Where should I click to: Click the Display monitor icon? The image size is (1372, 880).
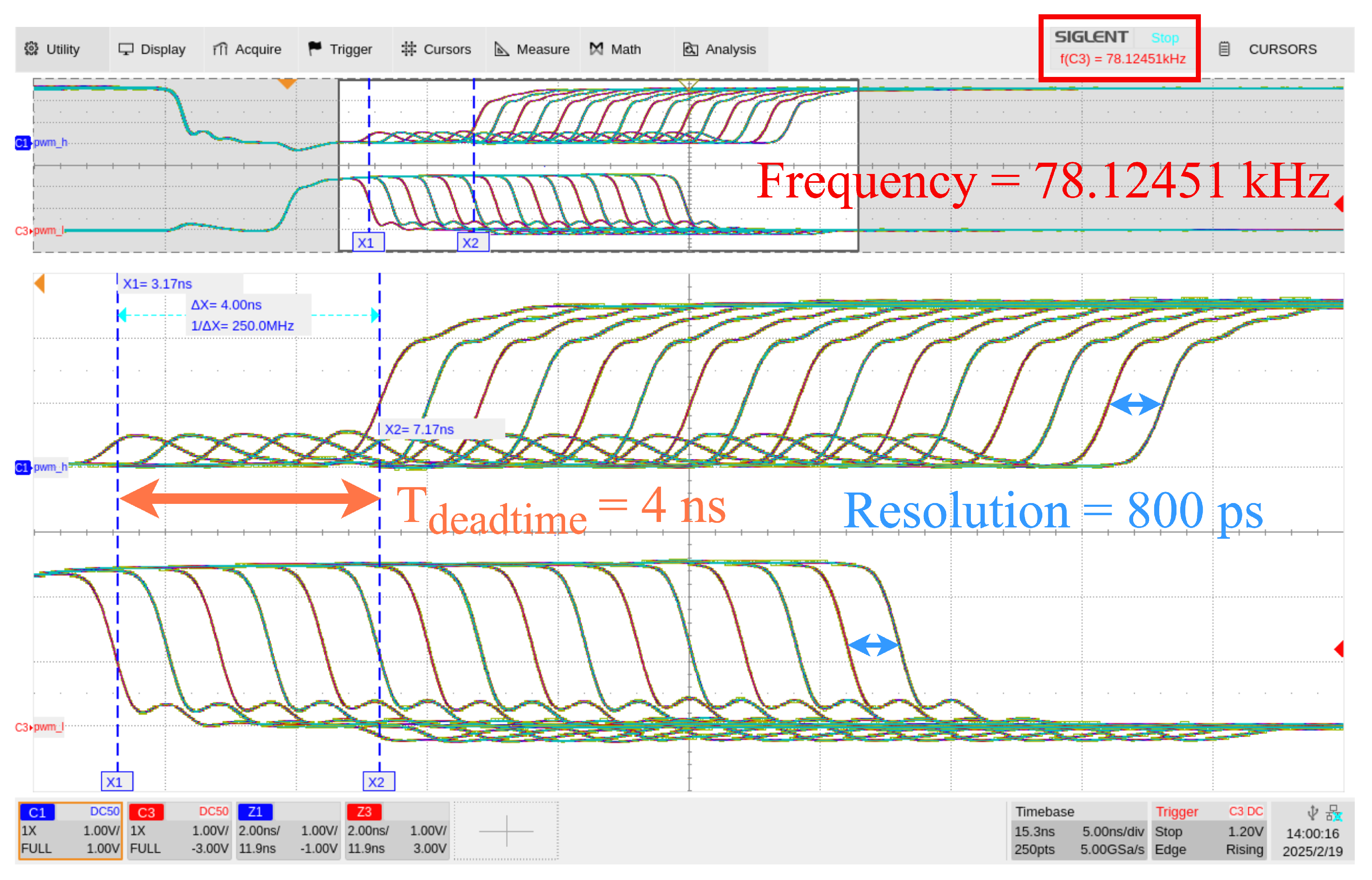pyautogui.click(x=125, y=49)
